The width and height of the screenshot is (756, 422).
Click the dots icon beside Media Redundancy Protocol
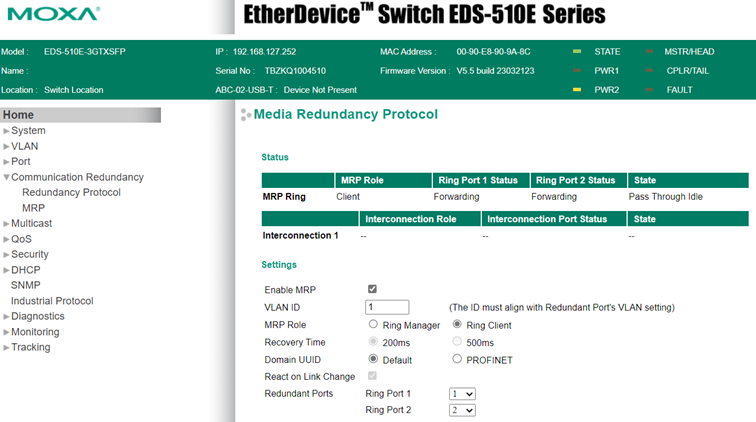coord(245,115)
